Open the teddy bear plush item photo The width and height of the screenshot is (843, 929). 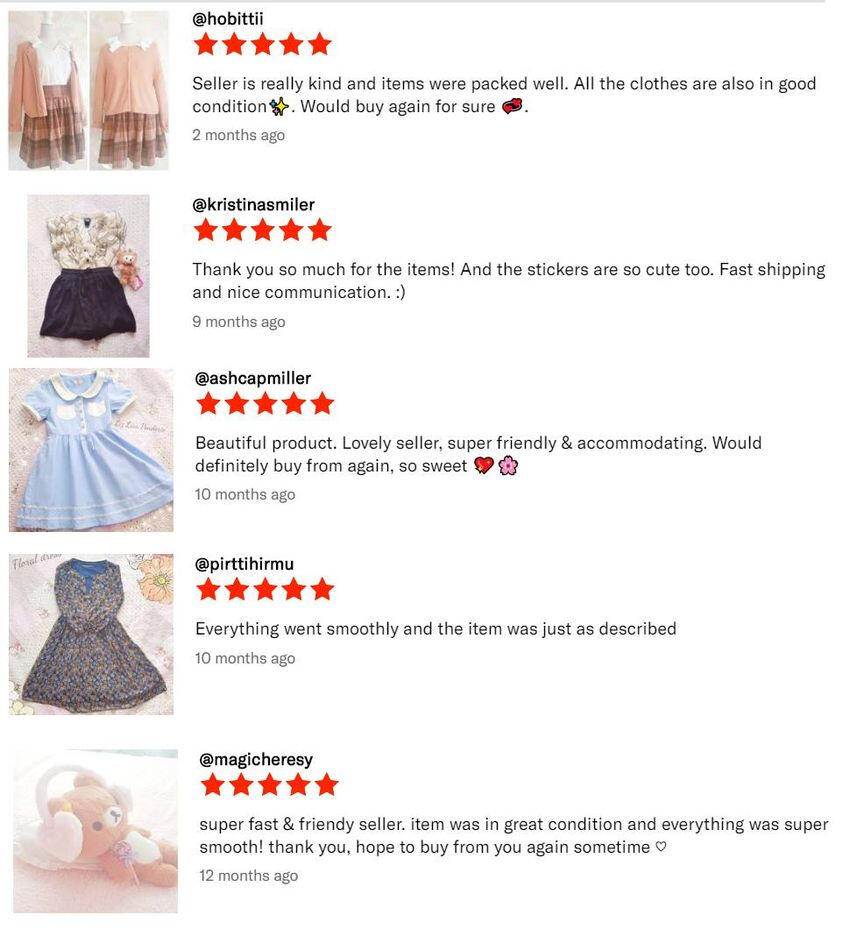[x=95, y=831]
